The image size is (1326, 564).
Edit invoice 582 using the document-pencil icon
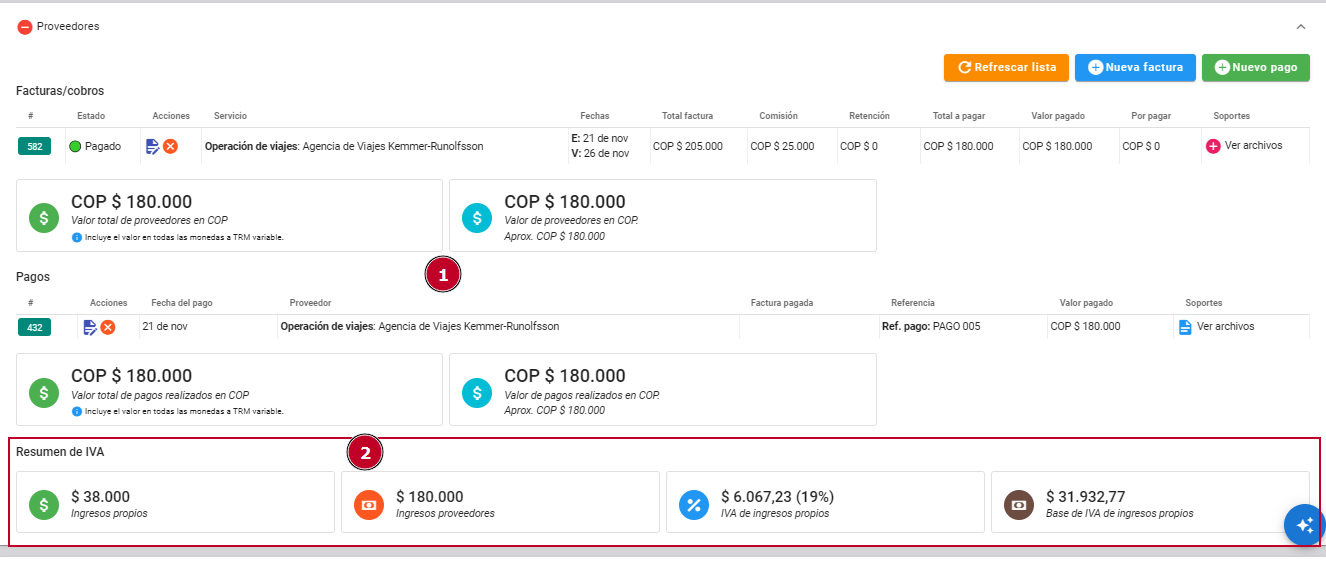coord(152,146)
